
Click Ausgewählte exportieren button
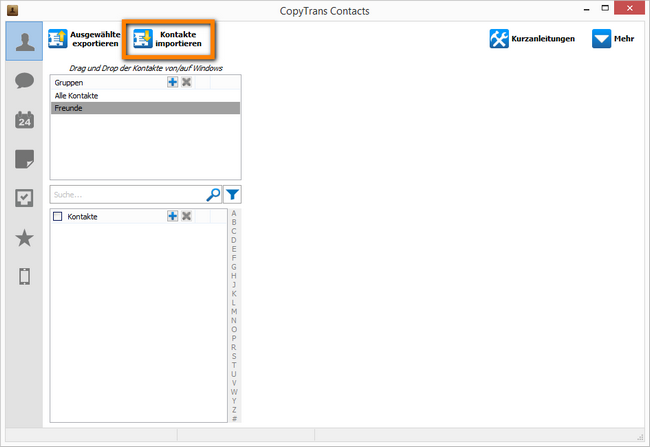pos(84,39)
